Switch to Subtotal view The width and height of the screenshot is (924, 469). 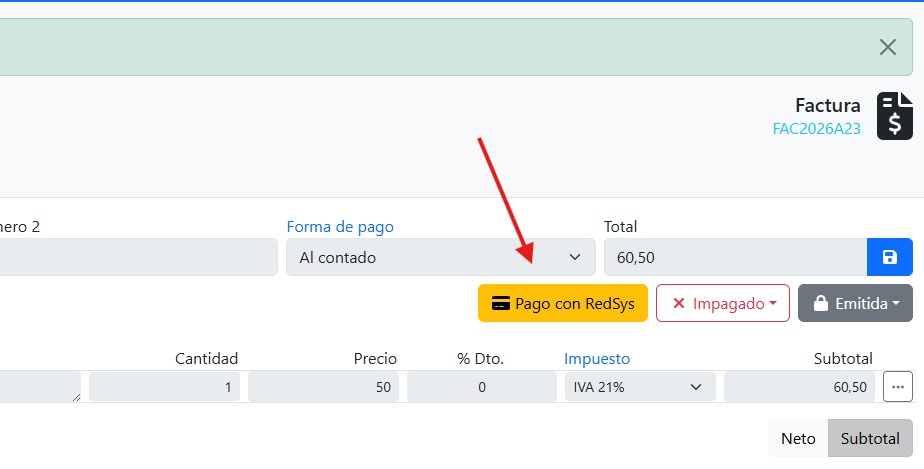pos(870,438)
